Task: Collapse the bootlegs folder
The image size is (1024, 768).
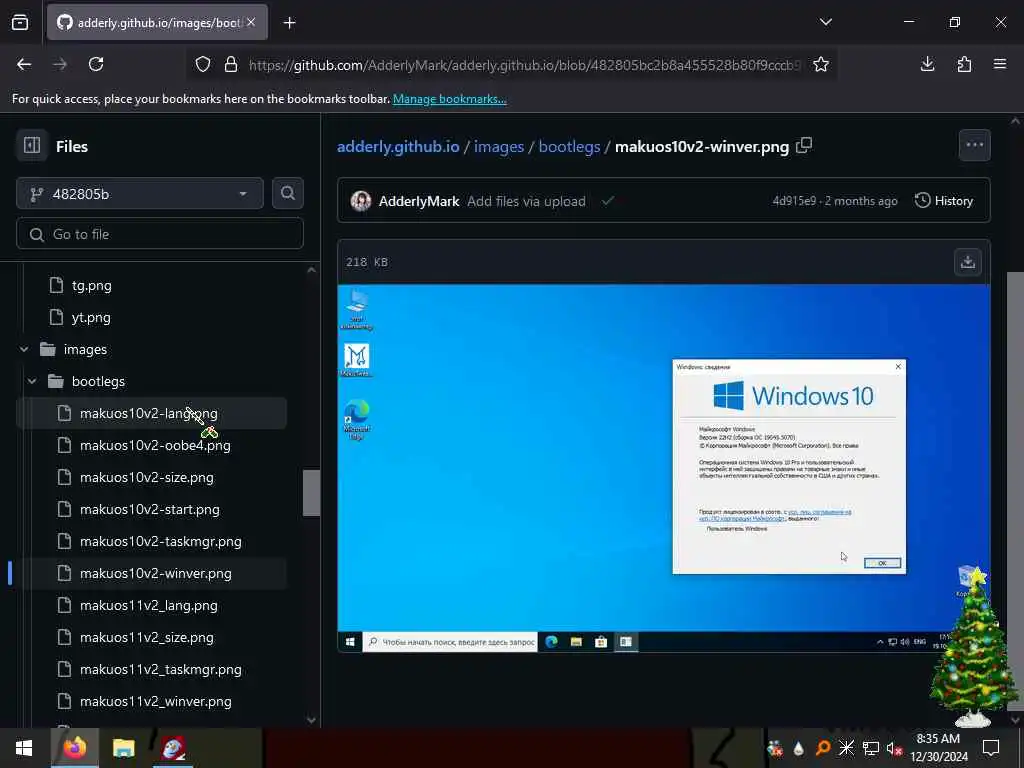Action: pyautogui.click(x=32, y=381)
